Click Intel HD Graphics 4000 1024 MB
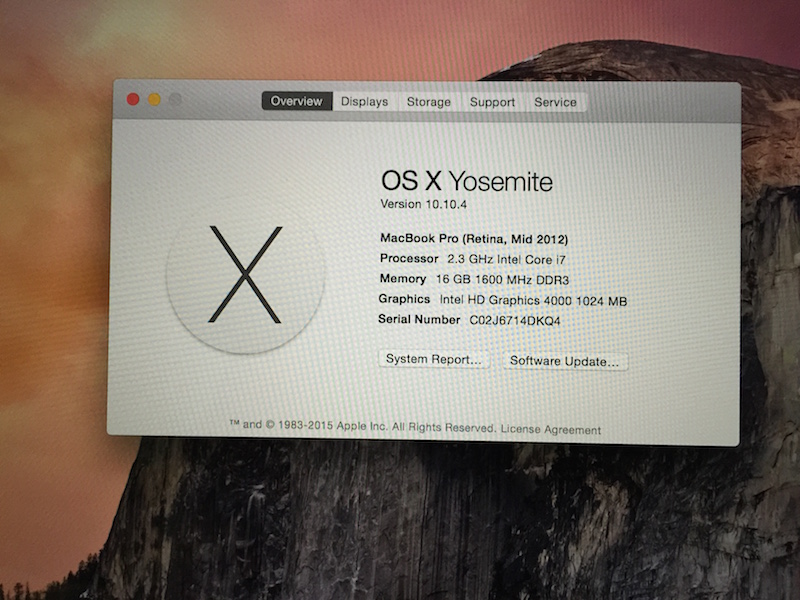Image resolution: width=800 pixels, height=600 pixels. (533, 301)
